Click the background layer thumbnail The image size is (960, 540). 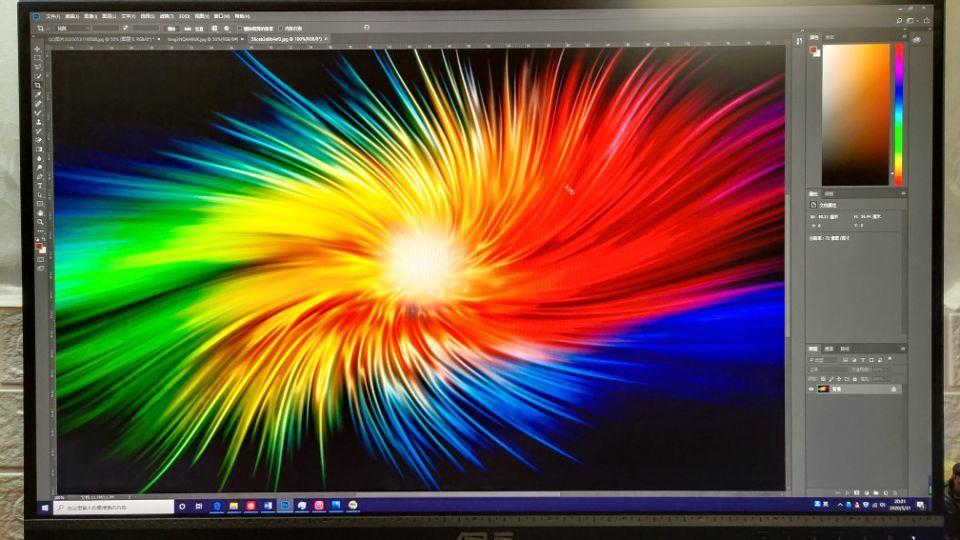(823, 389)
